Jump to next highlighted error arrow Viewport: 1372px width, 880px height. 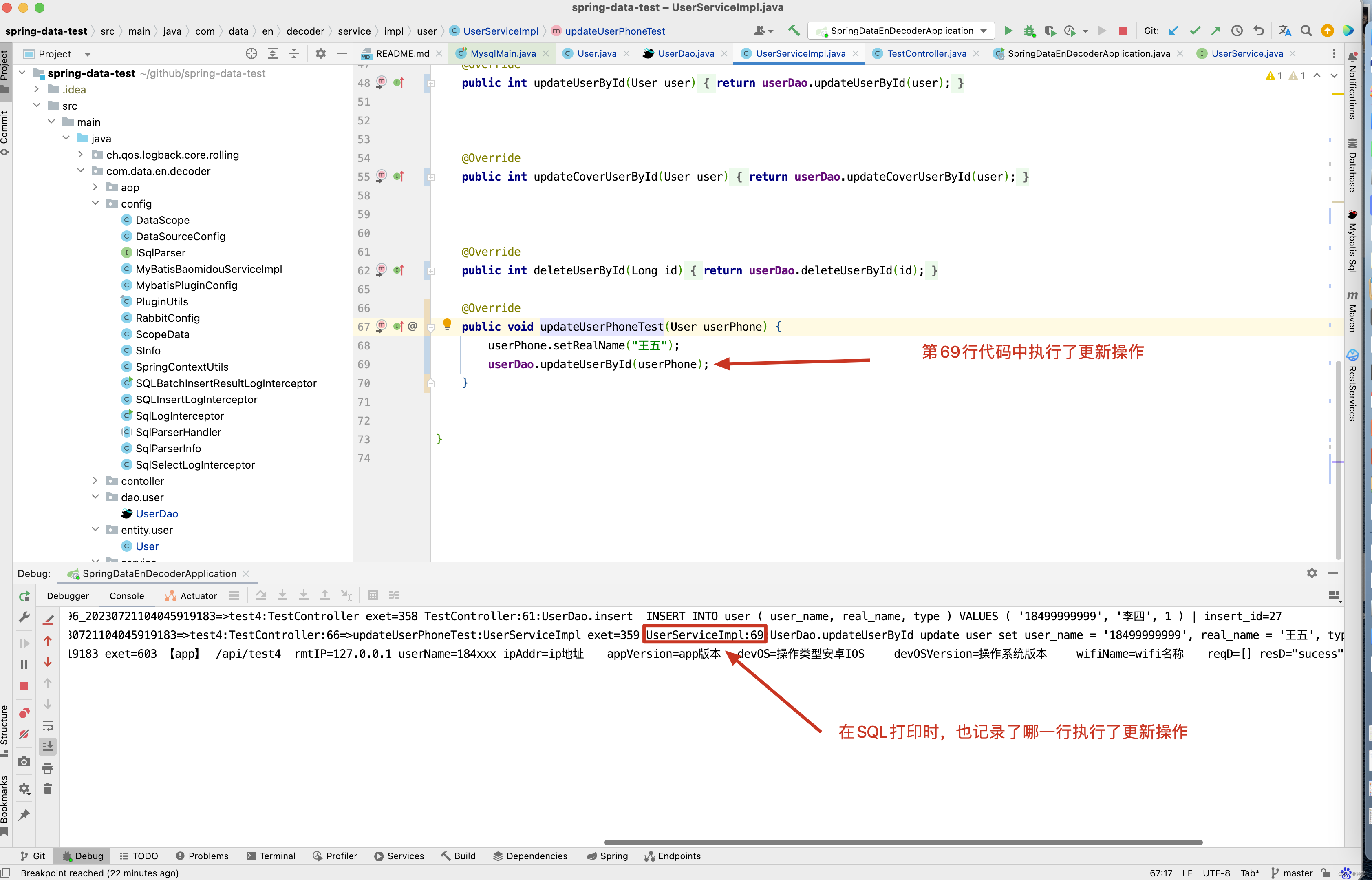1334,75
